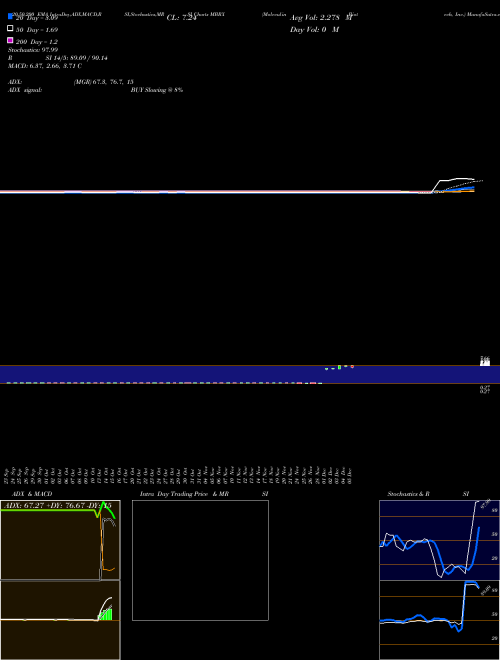Viewport: 500px width, 660px height.
Task: Click the 'Stochastics: 97.99' reading
Action: (x=33, y=50)
